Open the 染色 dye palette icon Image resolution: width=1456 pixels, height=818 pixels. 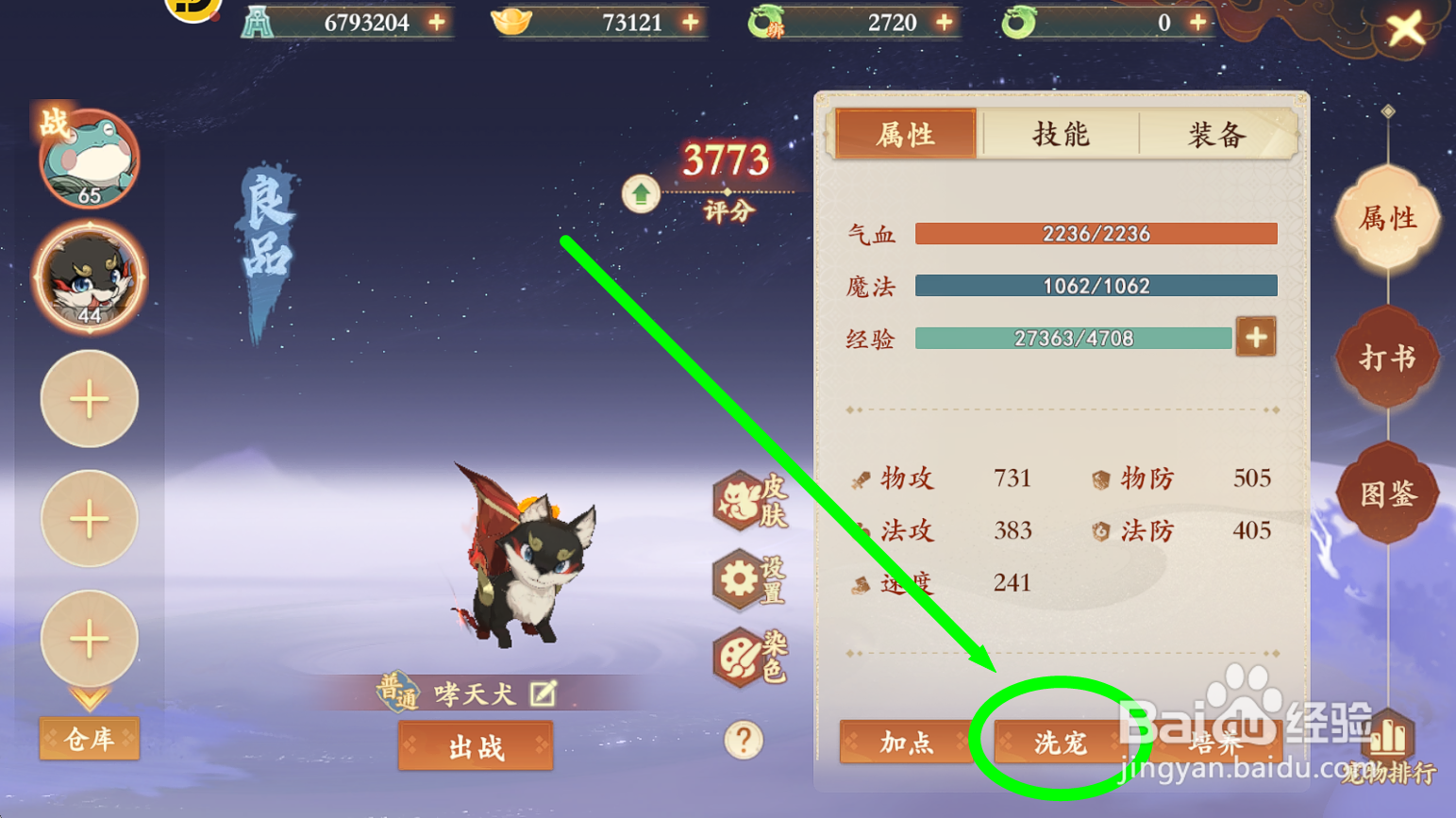click(751, 657)
